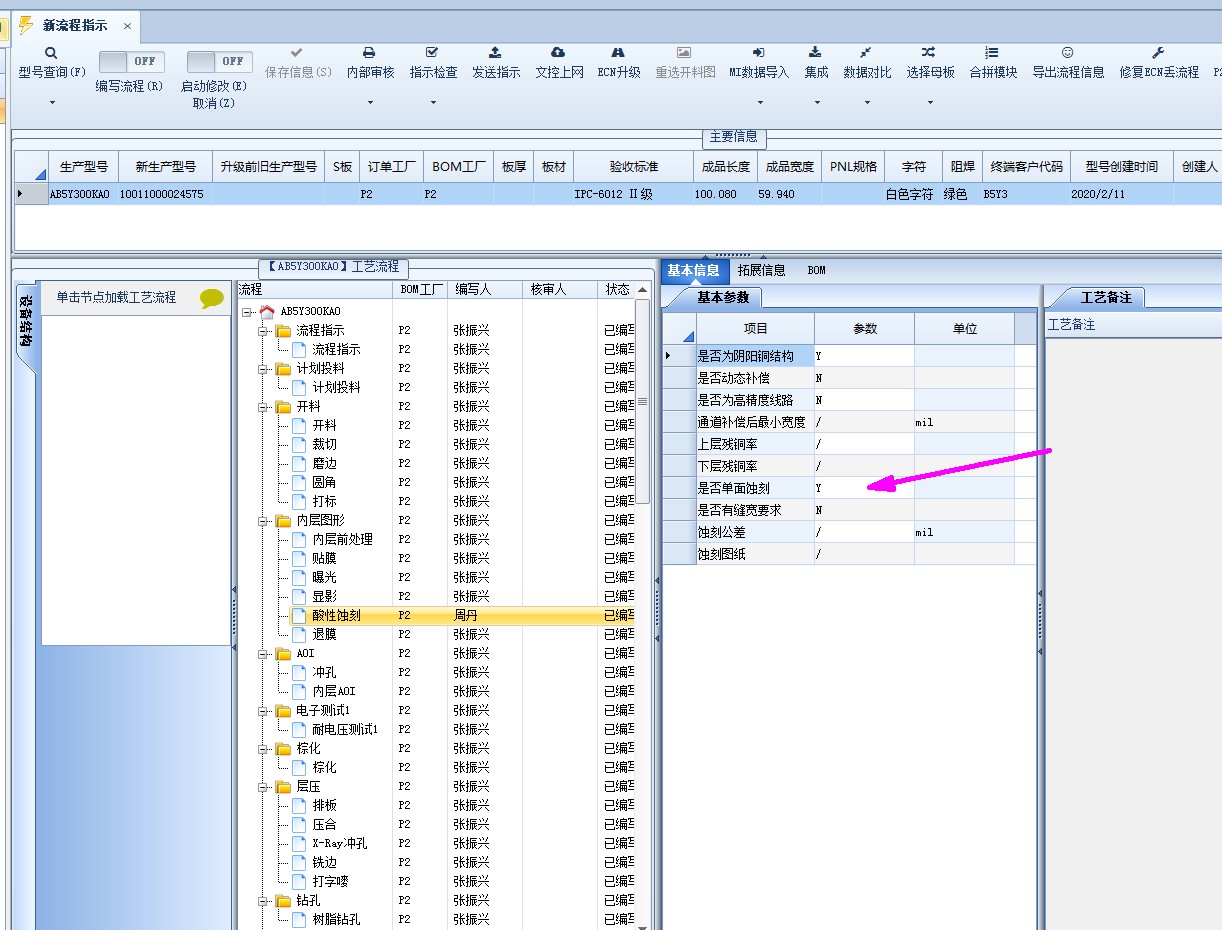Select the 基本信息 tab

(x=693, y=270)
